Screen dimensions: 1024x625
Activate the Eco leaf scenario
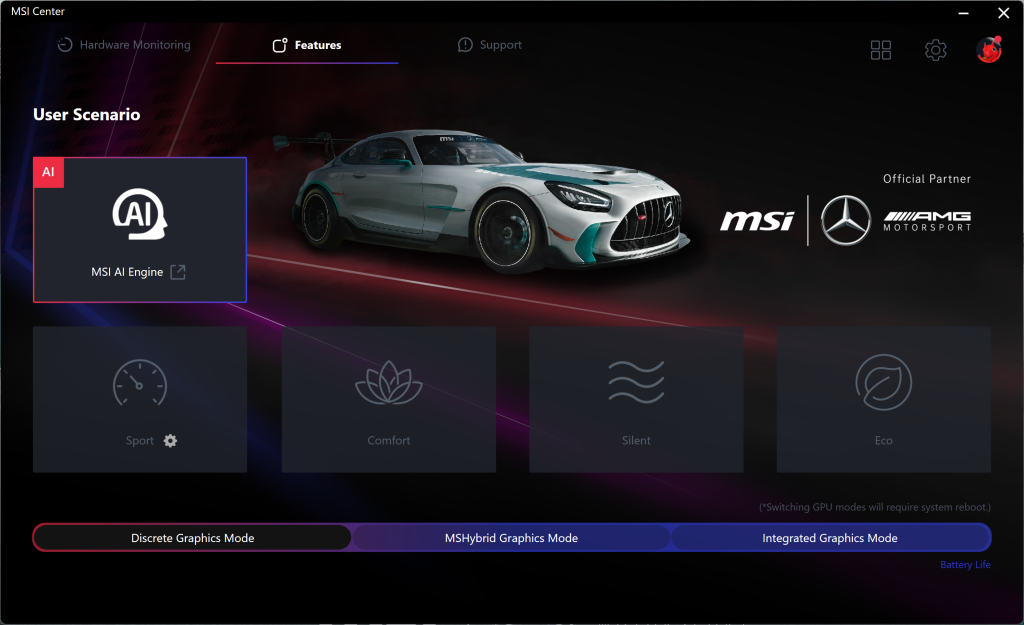click(x=884, y=400)
